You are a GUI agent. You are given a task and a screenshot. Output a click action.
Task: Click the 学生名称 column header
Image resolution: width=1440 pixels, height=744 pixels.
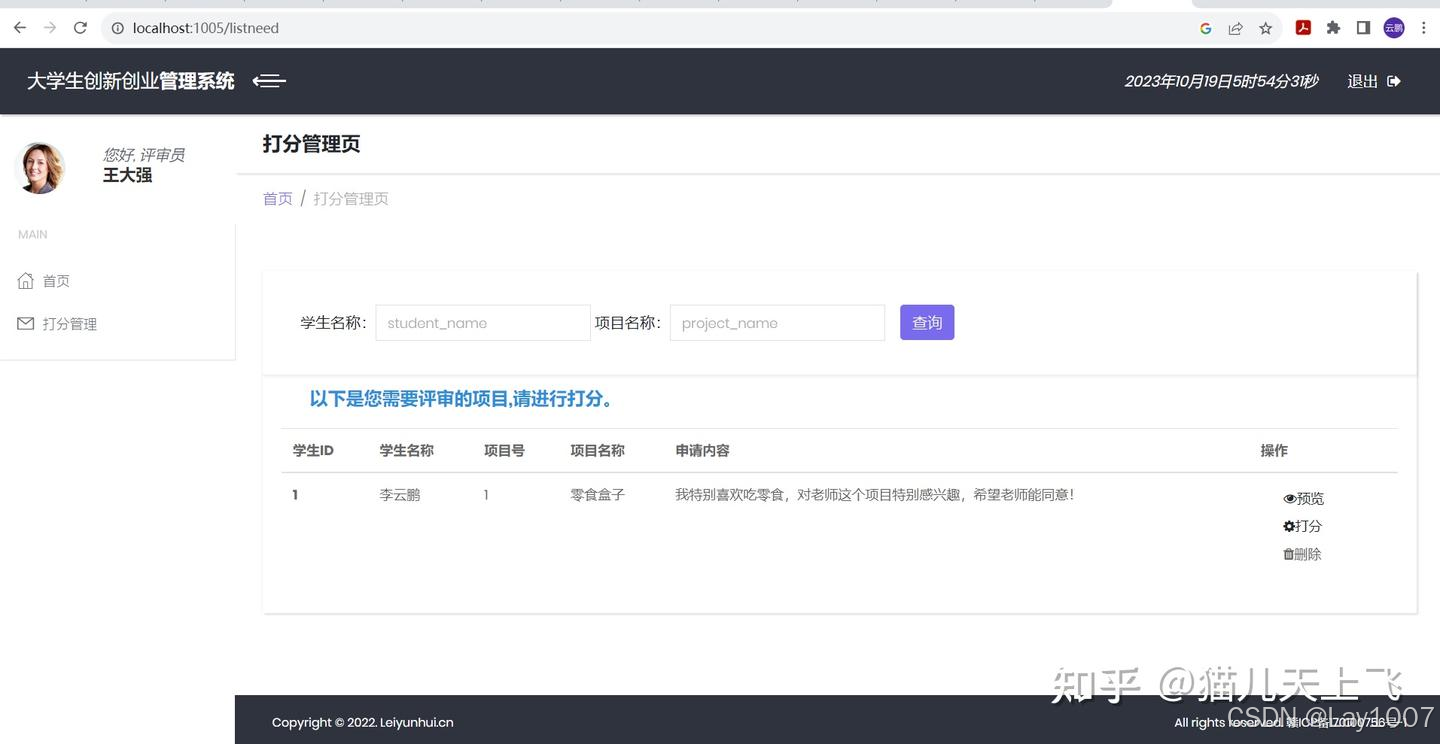(x=407, y=451)
